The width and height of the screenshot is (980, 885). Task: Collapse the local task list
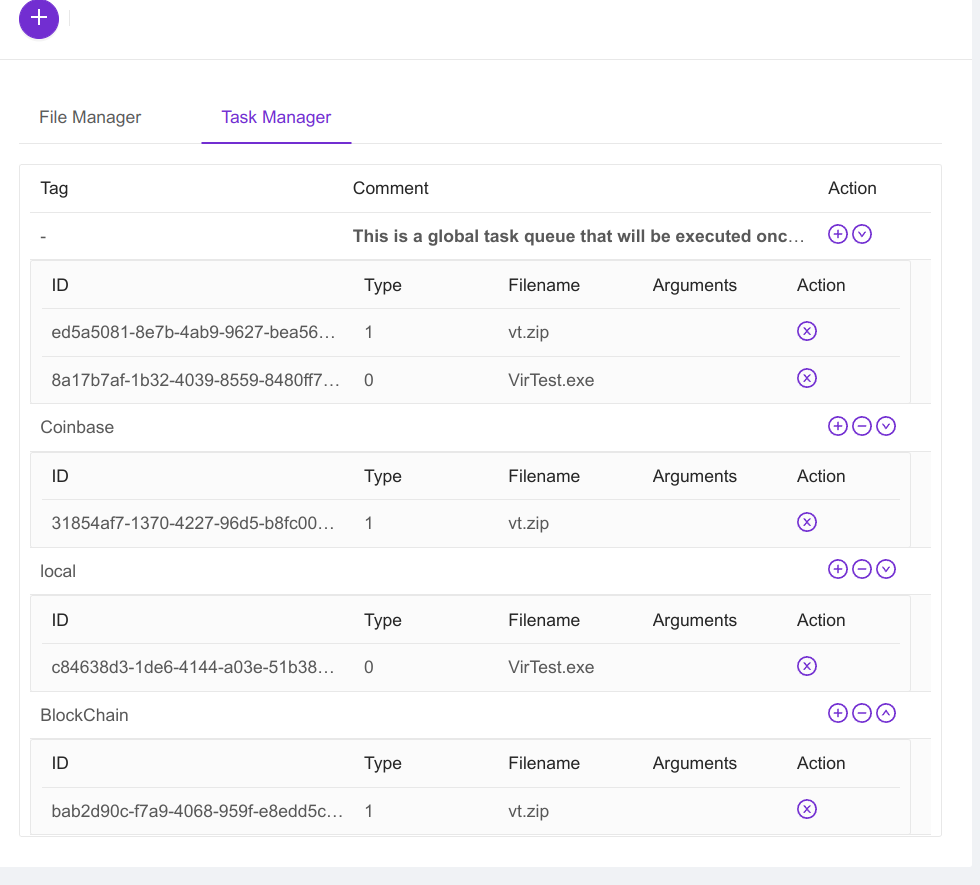[886, 570]
